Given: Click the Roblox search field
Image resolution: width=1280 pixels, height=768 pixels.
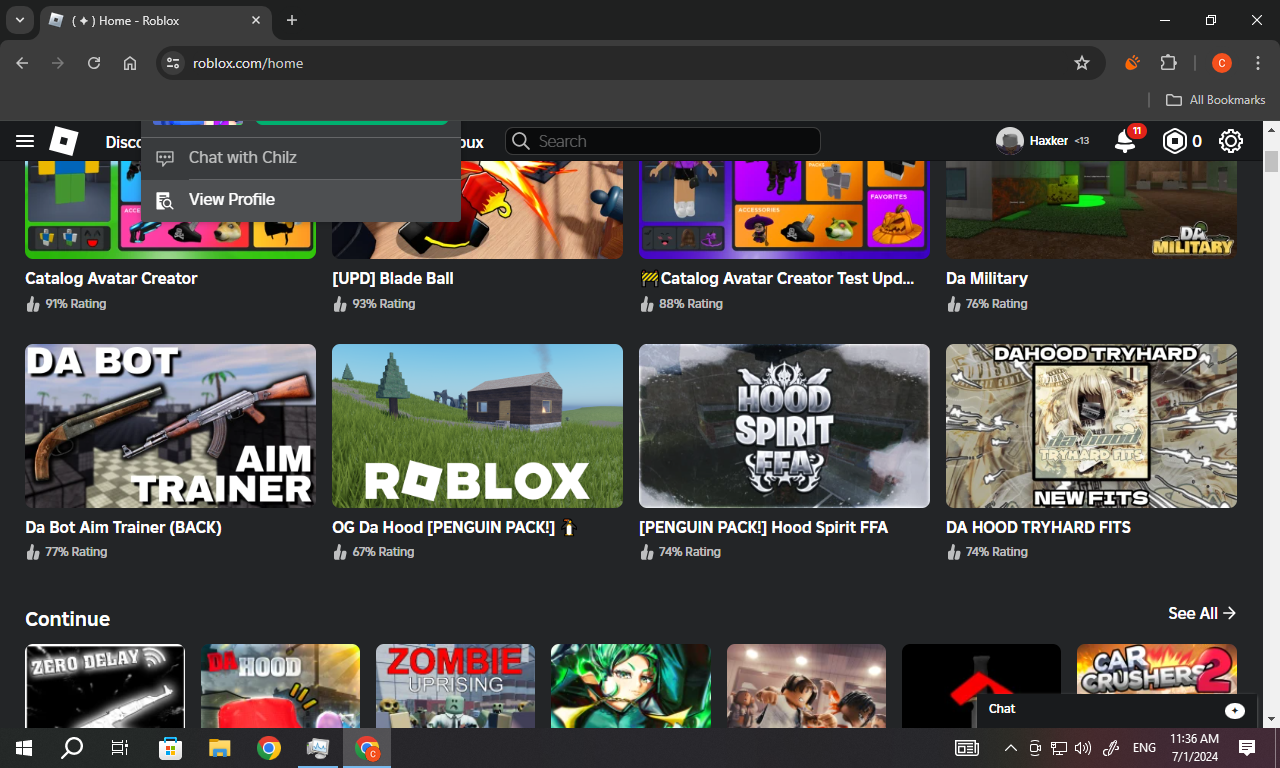Looking at the screenshot, I should pyautogui.click(x=662, y=141).
